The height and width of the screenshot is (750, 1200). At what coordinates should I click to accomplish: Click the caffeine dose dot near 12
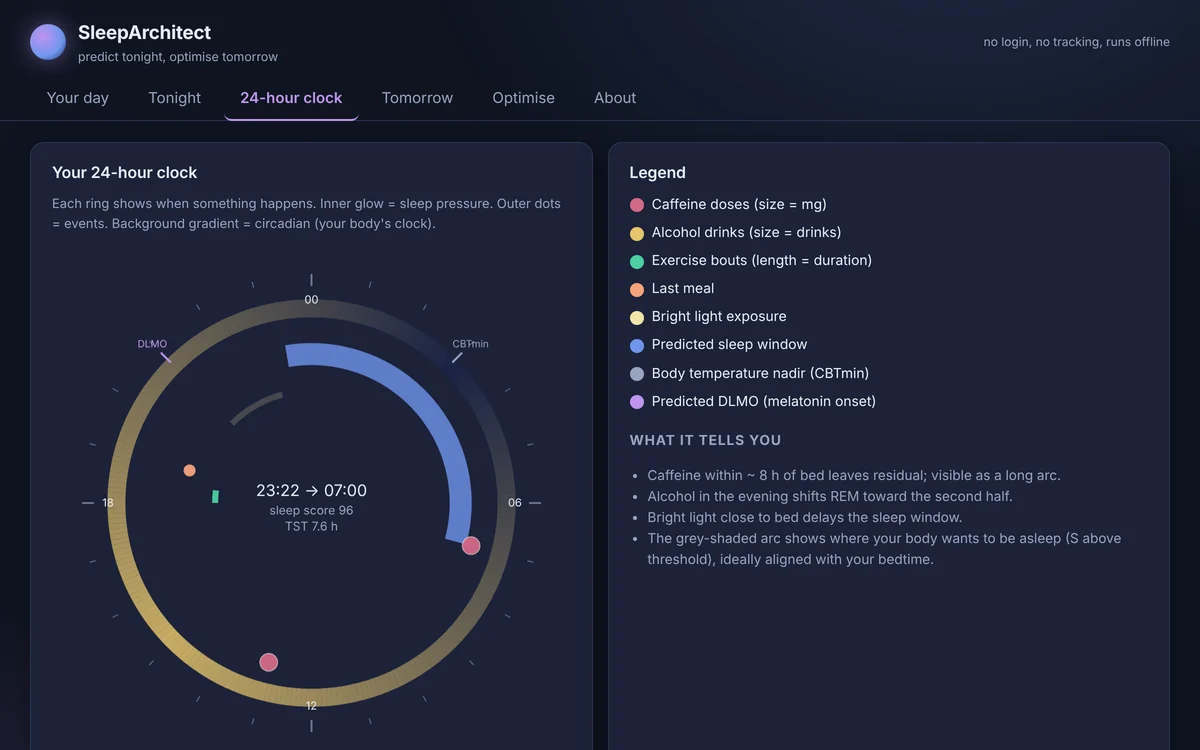click(268, 662)
